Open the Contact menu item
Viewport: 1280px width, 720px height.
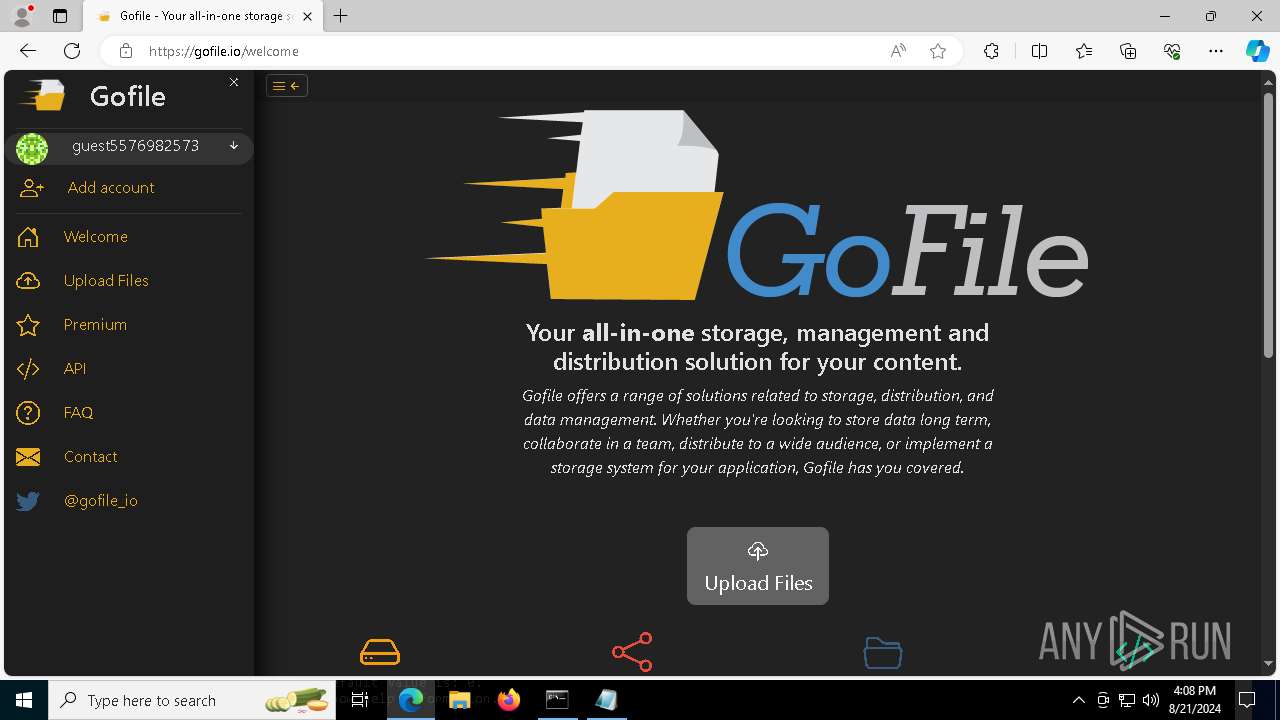click(90, 457)
